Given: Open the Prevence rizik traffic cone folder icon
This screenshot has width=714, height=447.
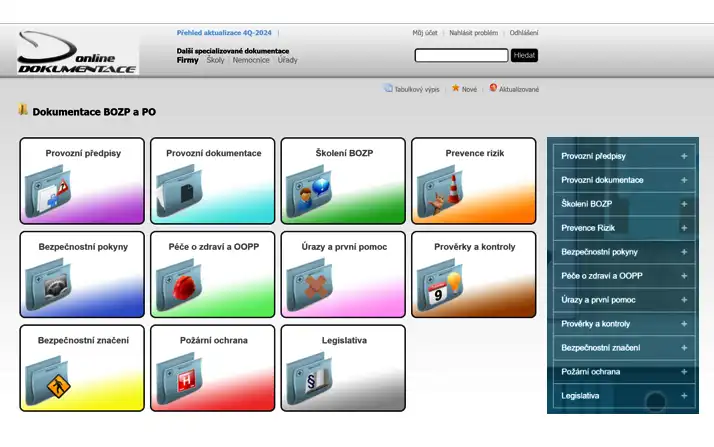Looking at the screenshot, I should [x=440, y=192].
